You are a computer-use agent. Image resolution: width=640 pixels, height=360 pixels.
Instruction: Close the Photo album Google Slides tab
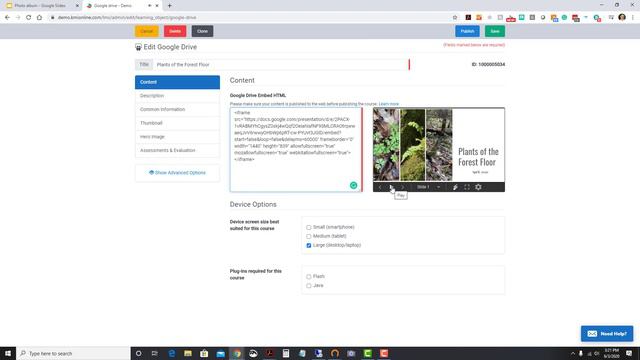[x=77, y=6]
